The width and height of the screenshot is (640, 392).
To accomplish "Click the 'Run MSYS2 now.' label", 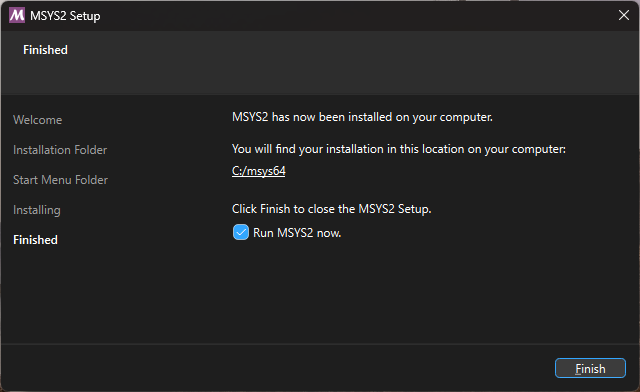I will 297,233.
